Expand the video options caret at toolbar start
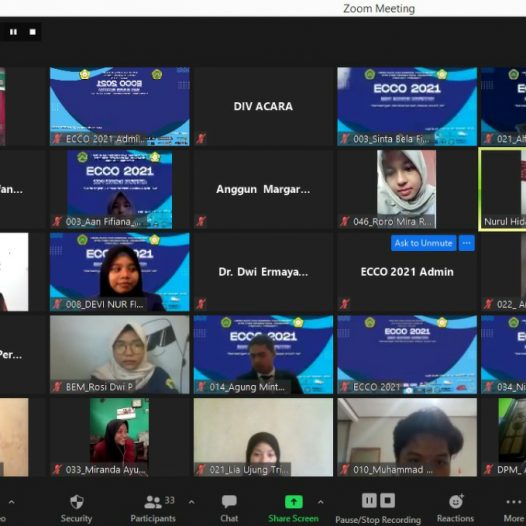The height and width of the screenshot is (526, 526). [x=11, y=502]
